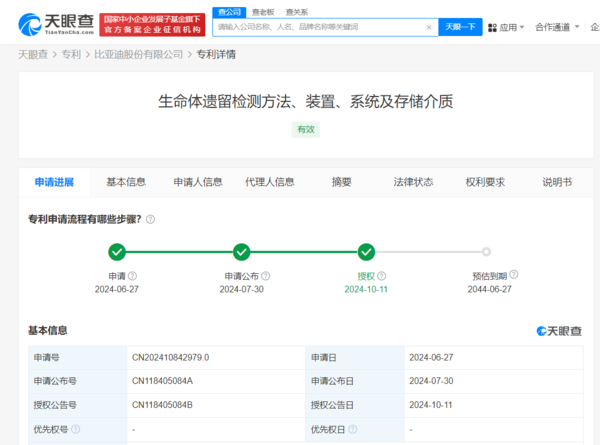Switch to the 申请人信息 tab
Screen dimensions: 600x445
pos(198,182)
